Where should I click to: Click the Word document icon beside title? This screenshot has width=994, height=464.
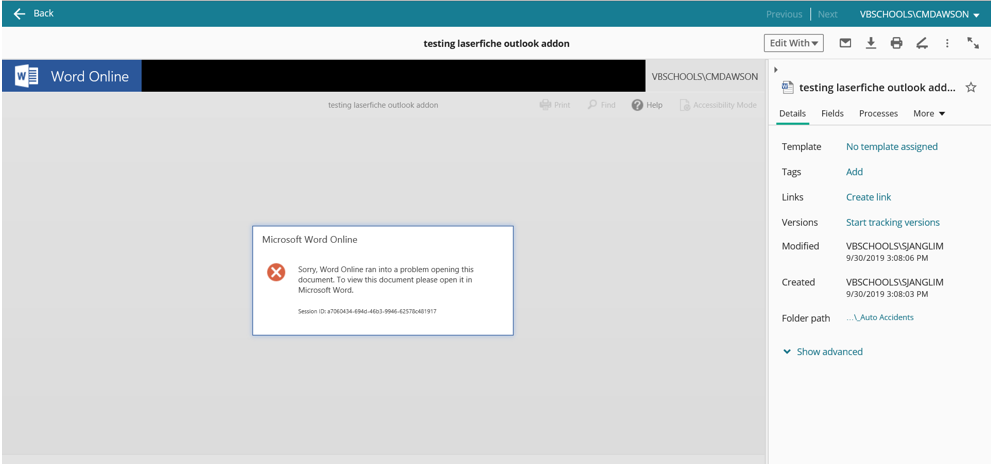pos(788,87)
